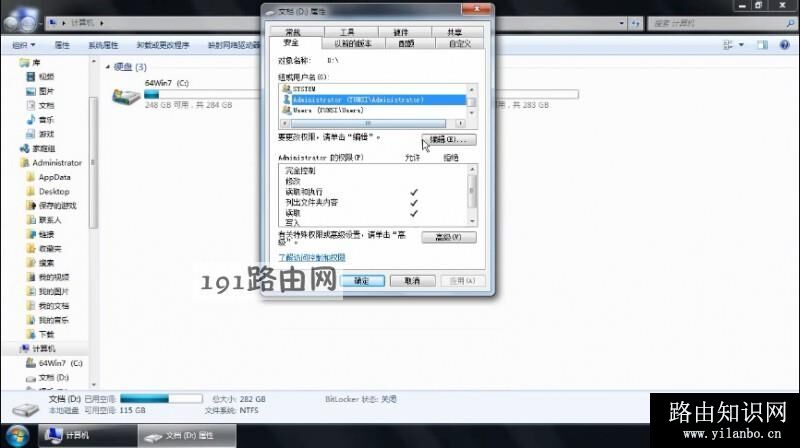Open the 视频 library

click(x=46, y=77)
